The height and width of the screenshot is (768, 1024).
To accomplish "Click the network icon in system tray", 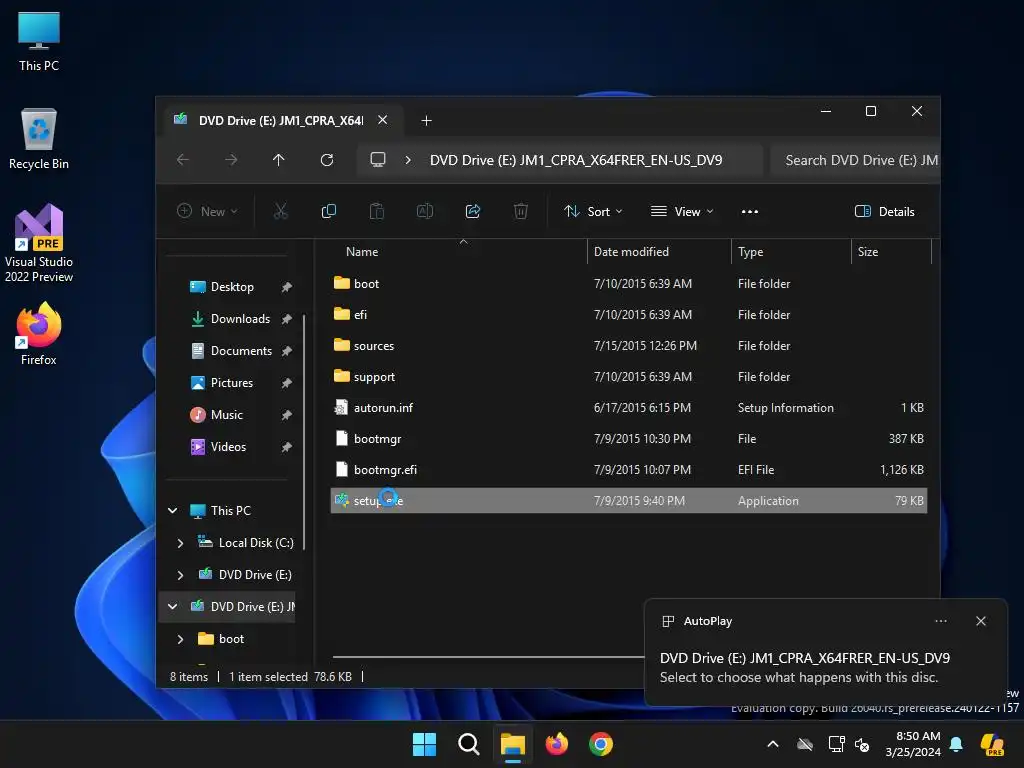I will 836,744.
